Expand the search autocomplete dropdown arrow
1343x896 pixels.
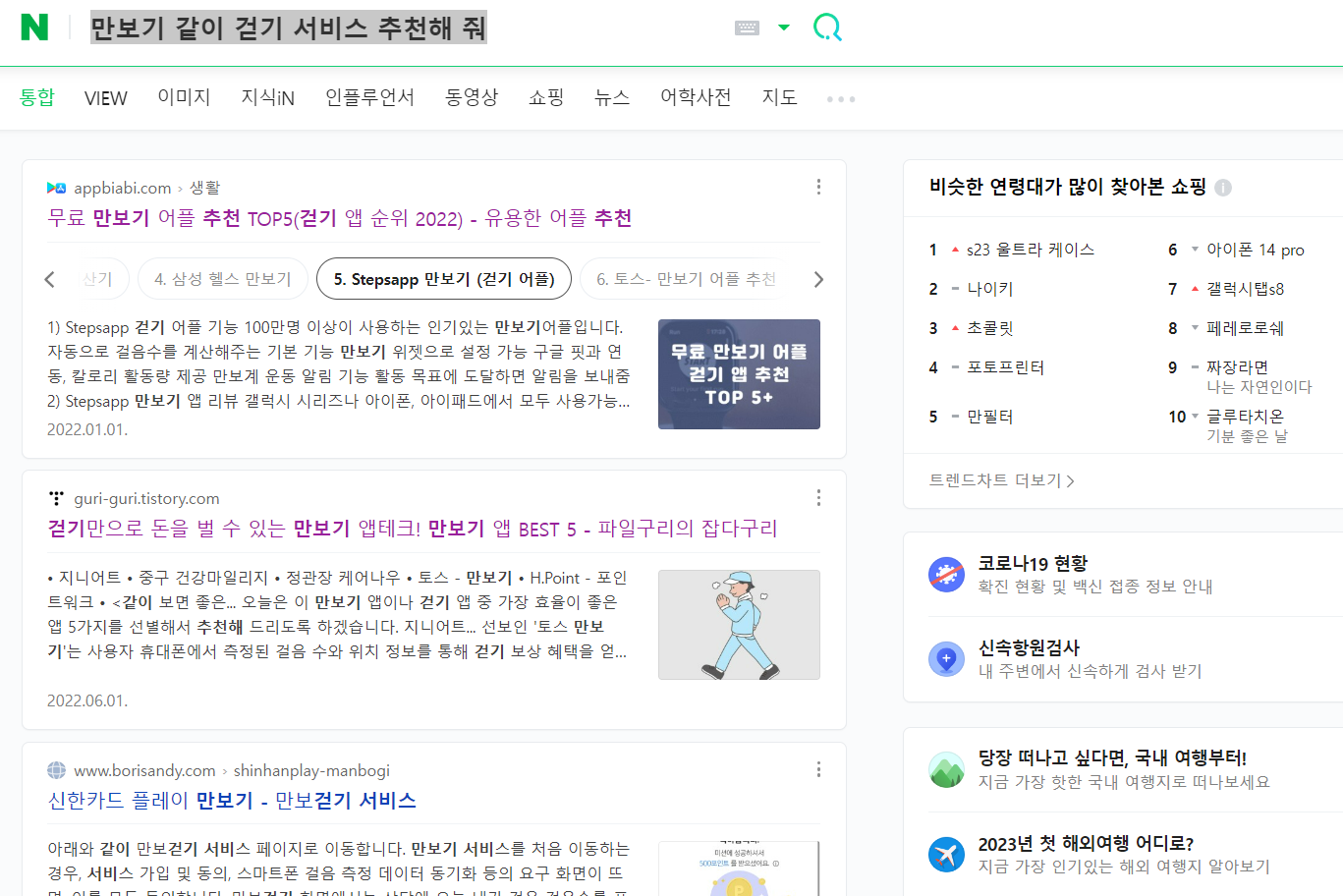click(x=784, y=28)
